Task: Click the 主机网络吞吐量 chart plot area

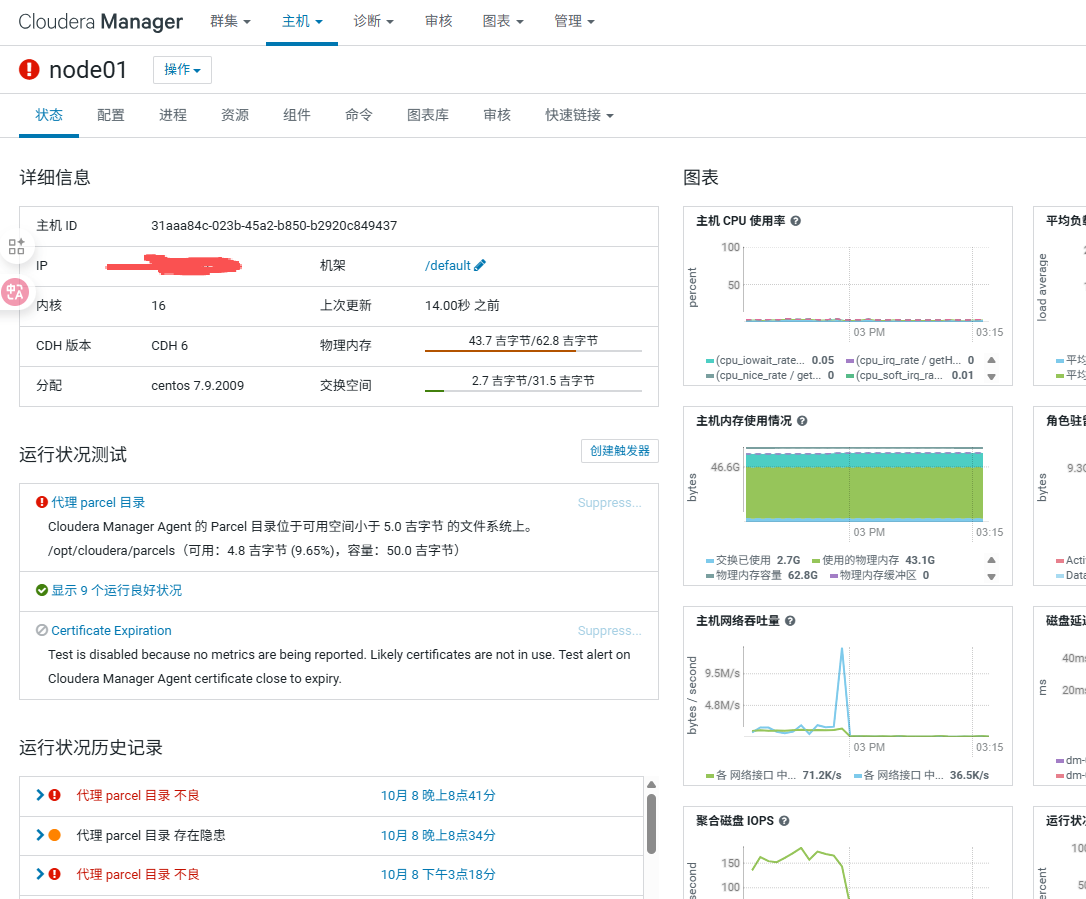Action: pyautogui.click(x=866, y=693)
